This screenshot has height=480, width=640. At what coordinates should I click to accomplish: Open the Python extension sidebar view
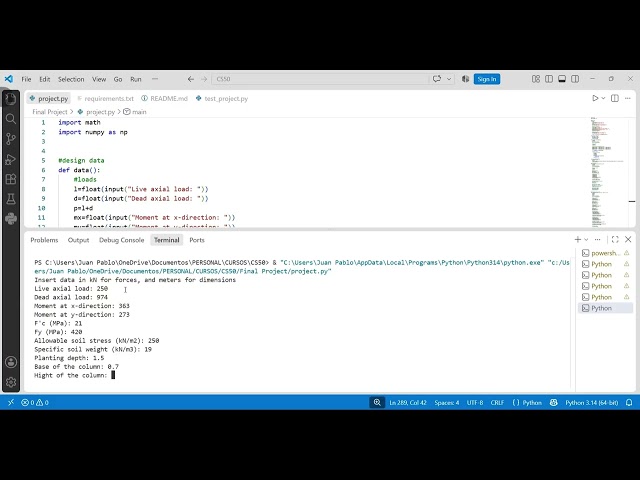point(11,219)
